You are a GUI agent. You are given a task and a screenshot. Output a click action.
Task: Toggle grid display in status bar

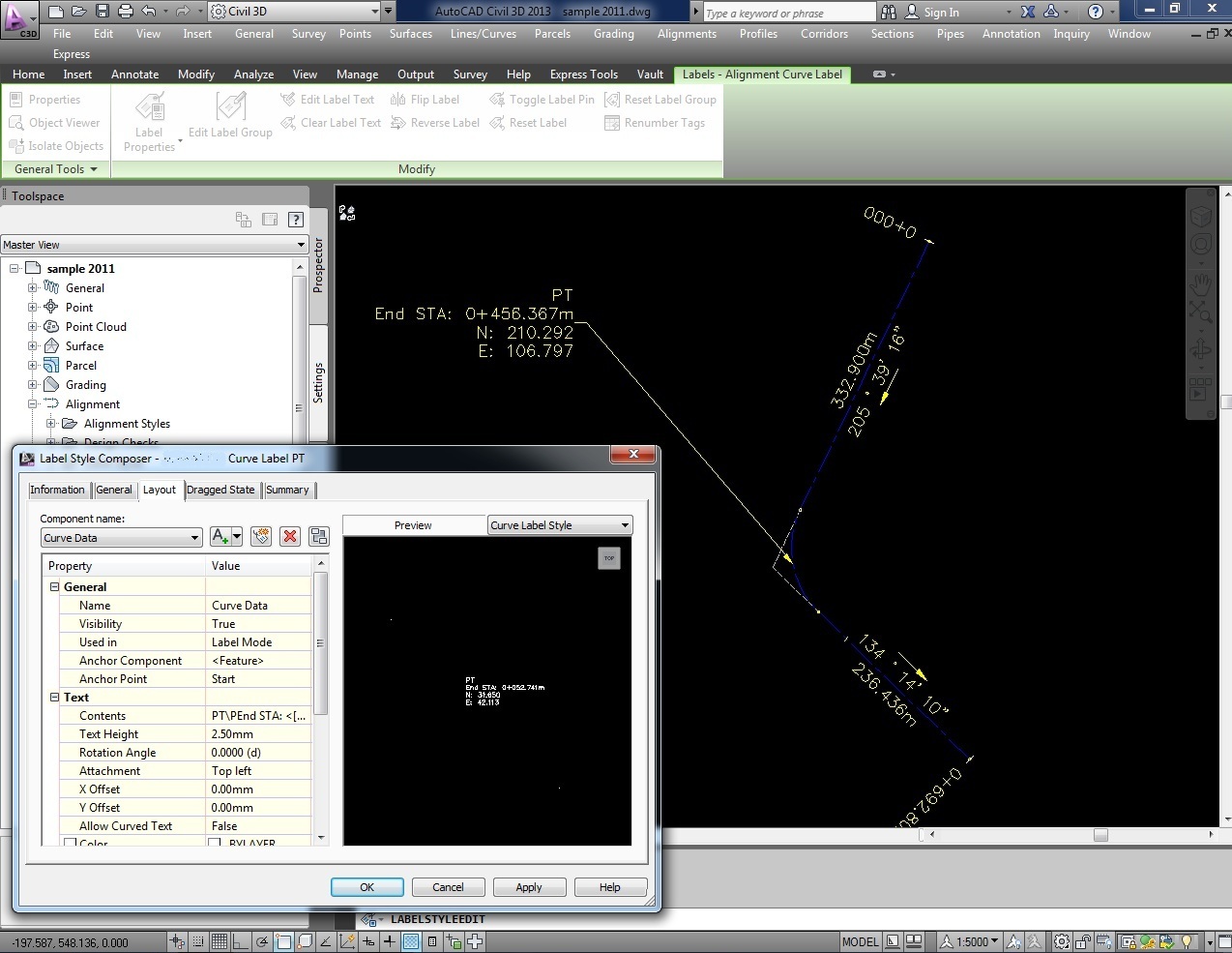(x=220, y=941)
